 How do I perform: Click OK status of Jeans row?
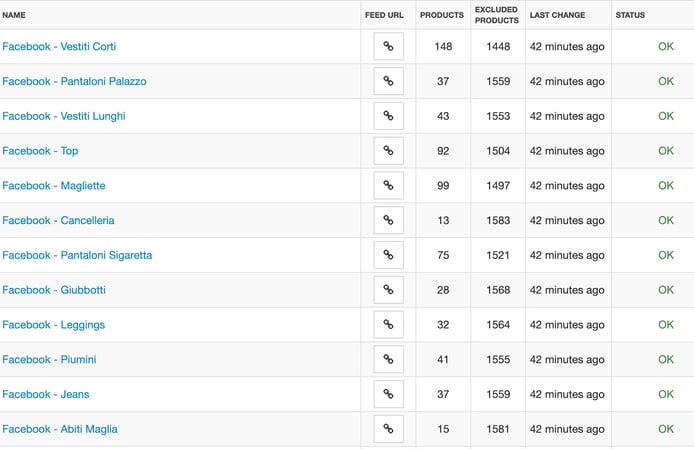pyautogui.click(x=666, y=394)
